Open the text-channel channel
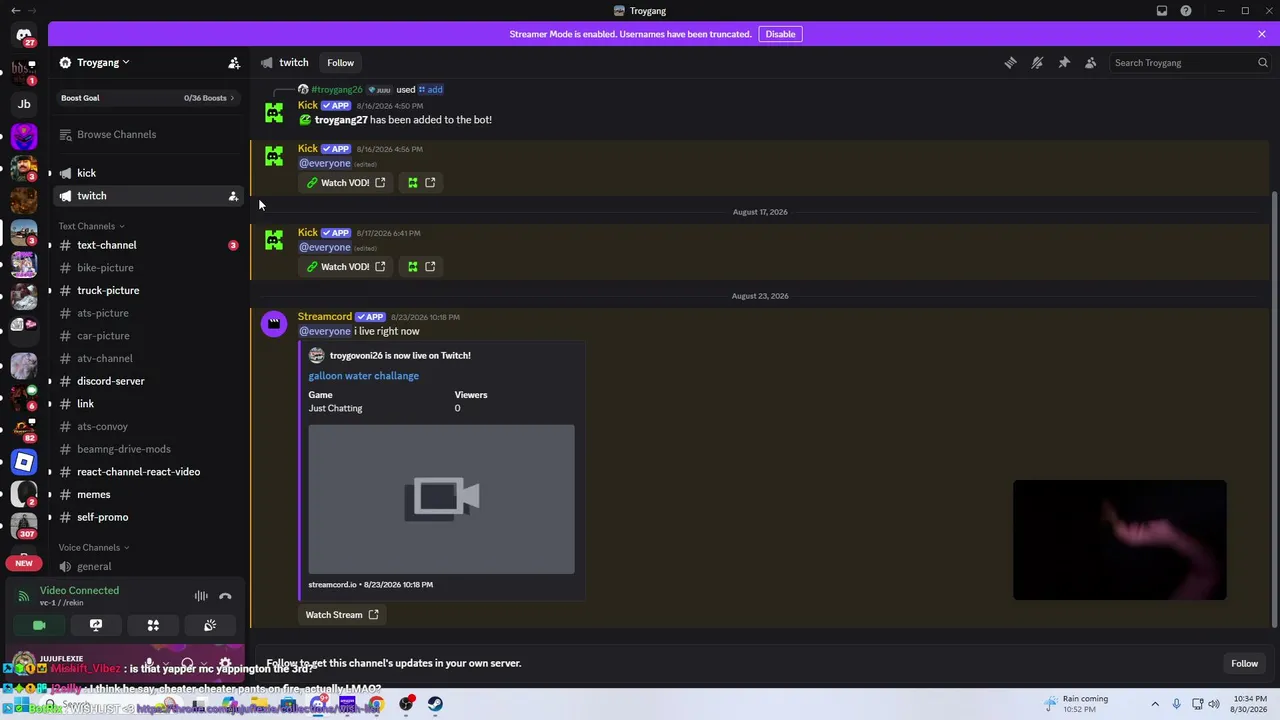The image size is (1280, 720). pyautogui.click(x=148, y=245)
